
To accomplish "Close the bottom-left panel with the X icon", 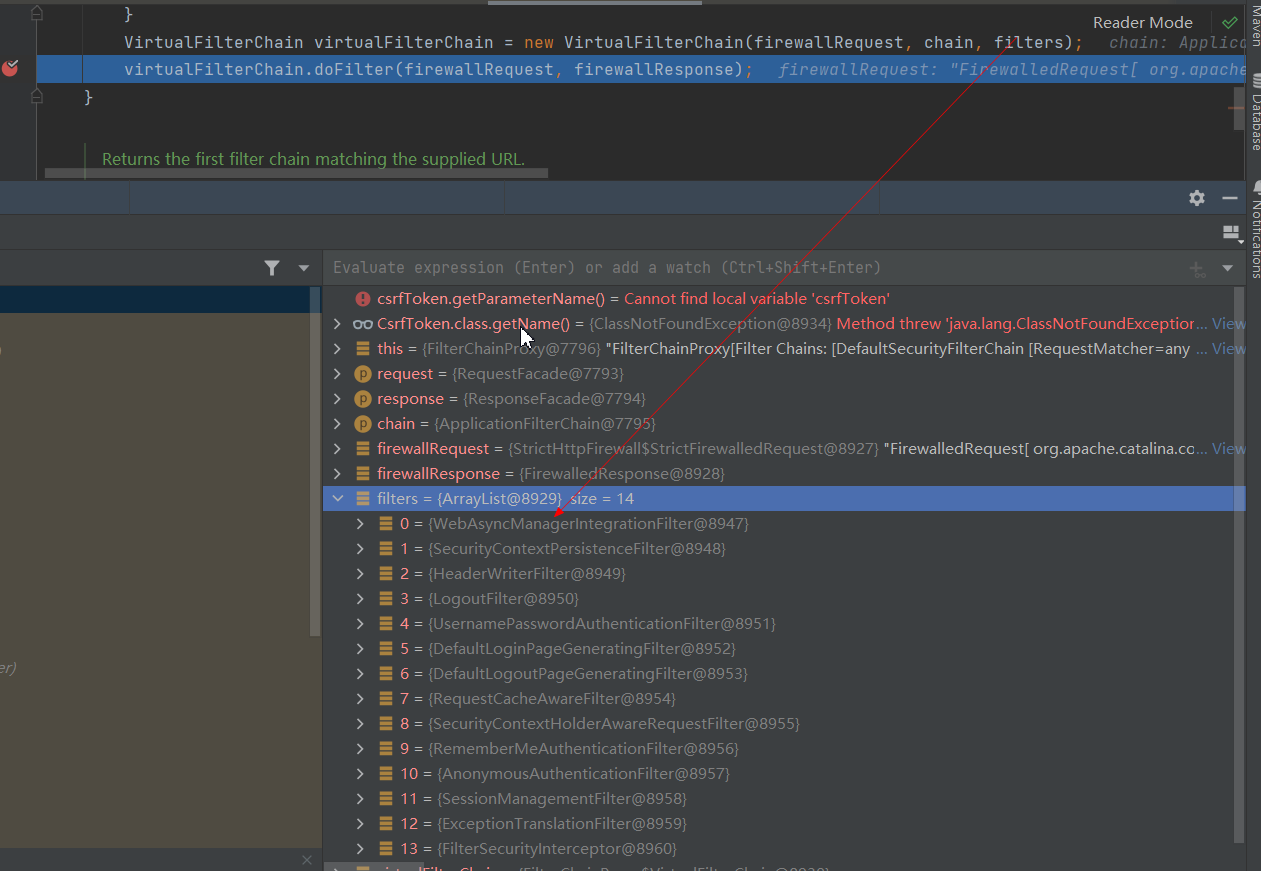I will coord(307,860).
